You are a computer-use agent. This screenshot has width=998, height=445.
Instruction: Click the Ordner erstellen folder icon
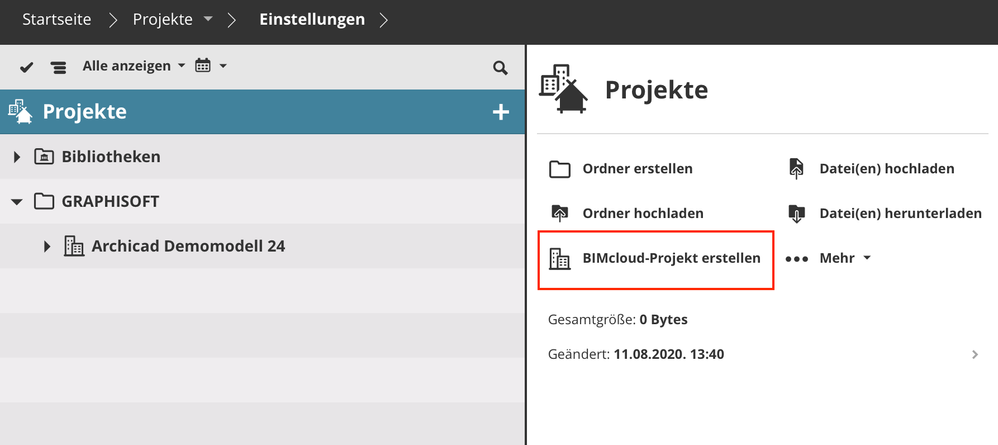tap(559, 169)
